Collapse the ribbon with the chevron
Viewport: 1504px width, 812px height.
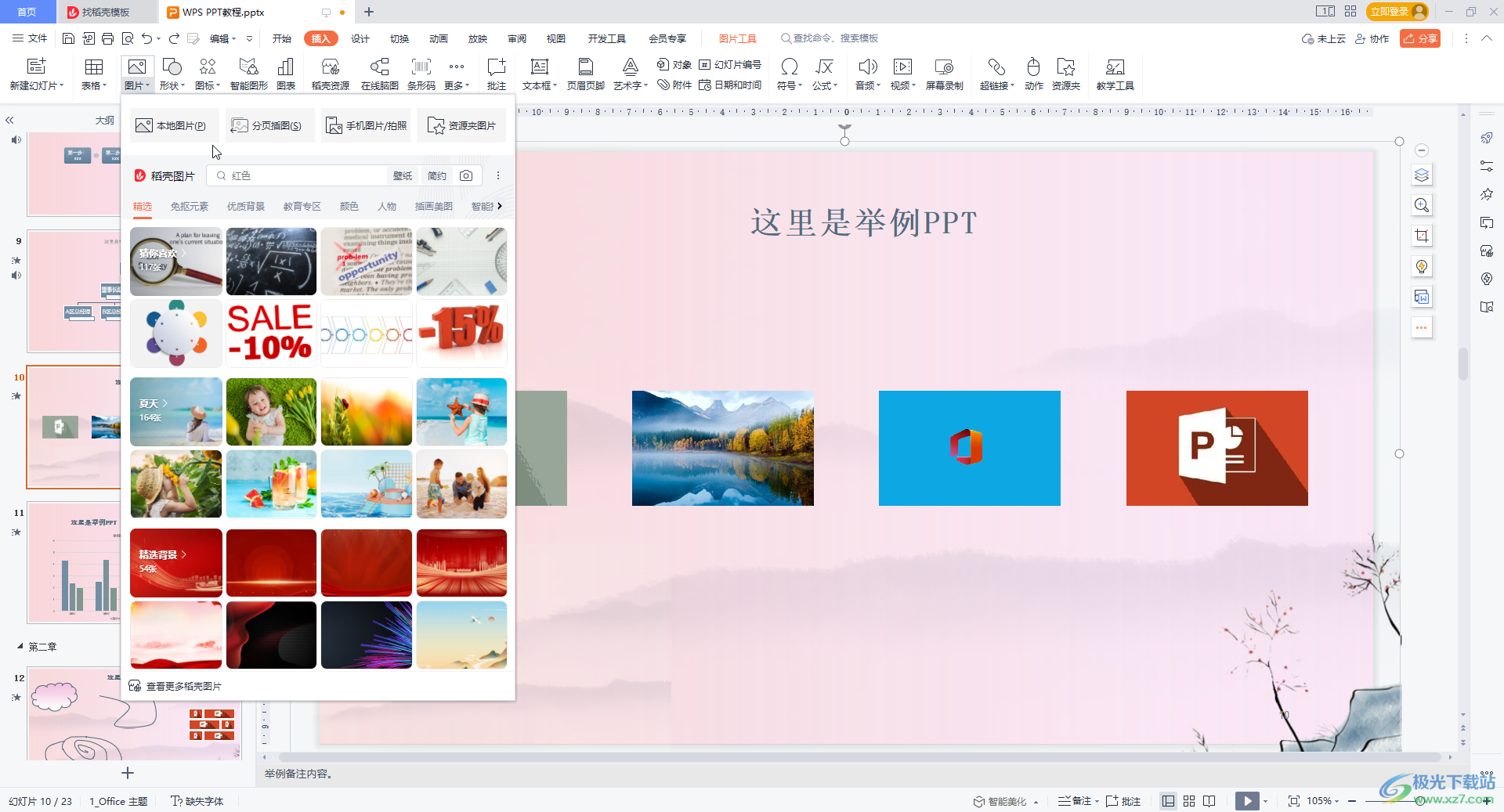pyautogui.click(x=1487, y=38)
